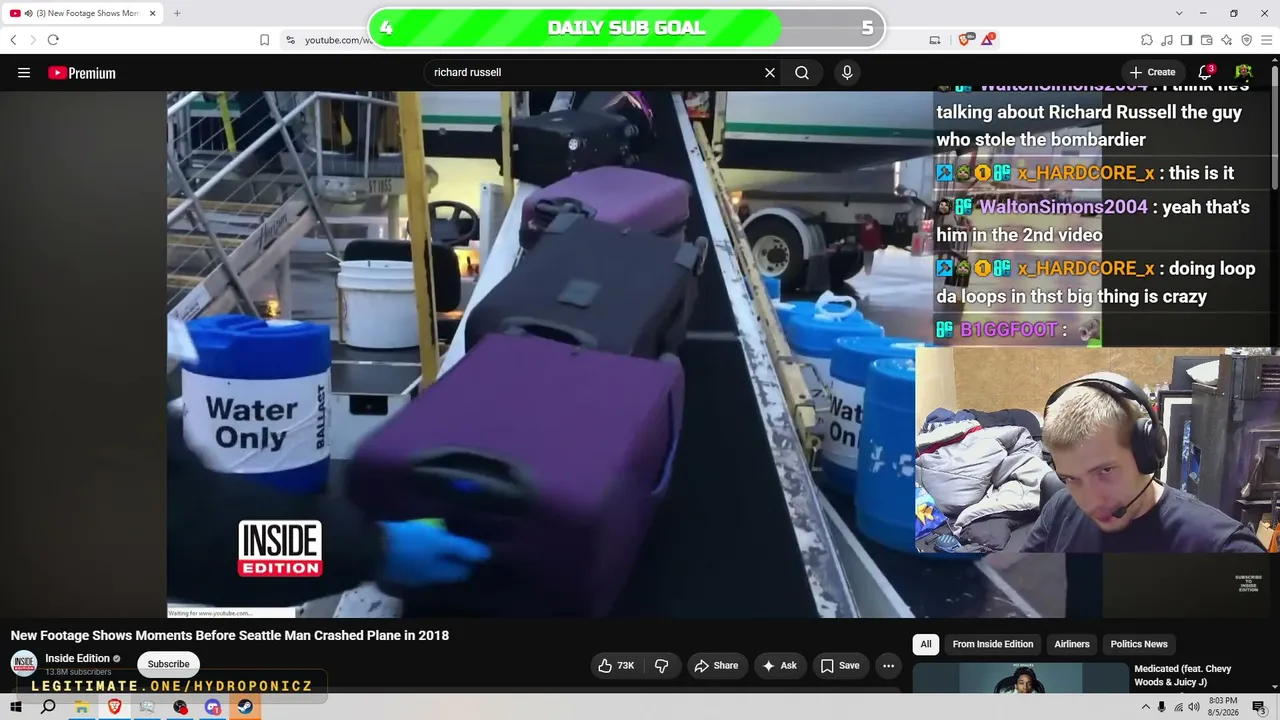Open more actions three-dot menu
Viewport: 1280px width, 720px height.
[888, 665]
